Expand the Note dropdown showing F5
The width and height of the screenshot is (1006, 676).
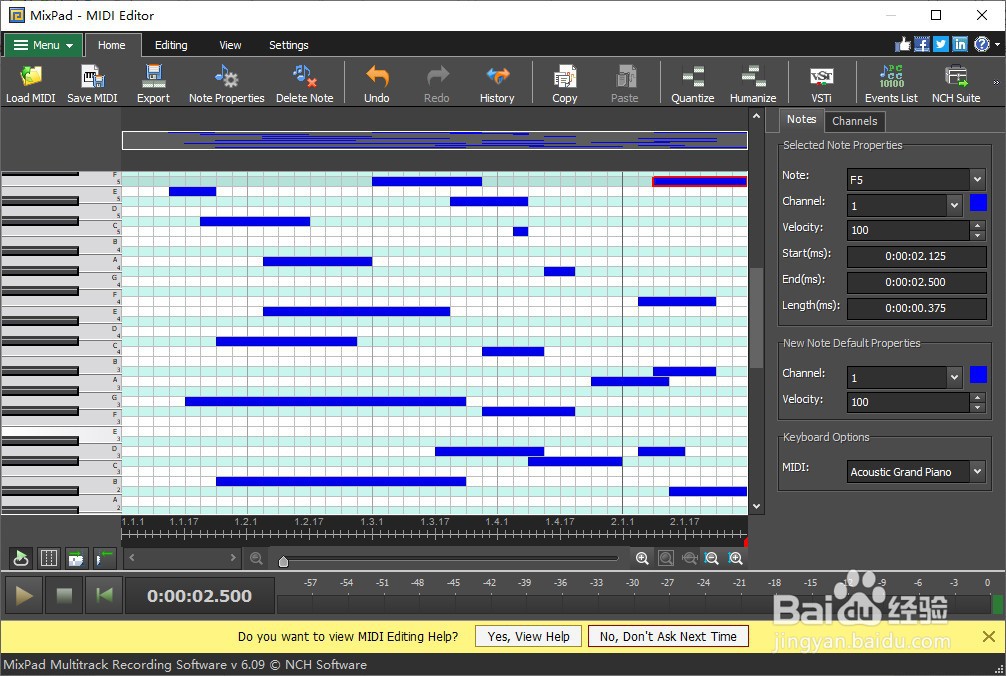coord(977,180)
